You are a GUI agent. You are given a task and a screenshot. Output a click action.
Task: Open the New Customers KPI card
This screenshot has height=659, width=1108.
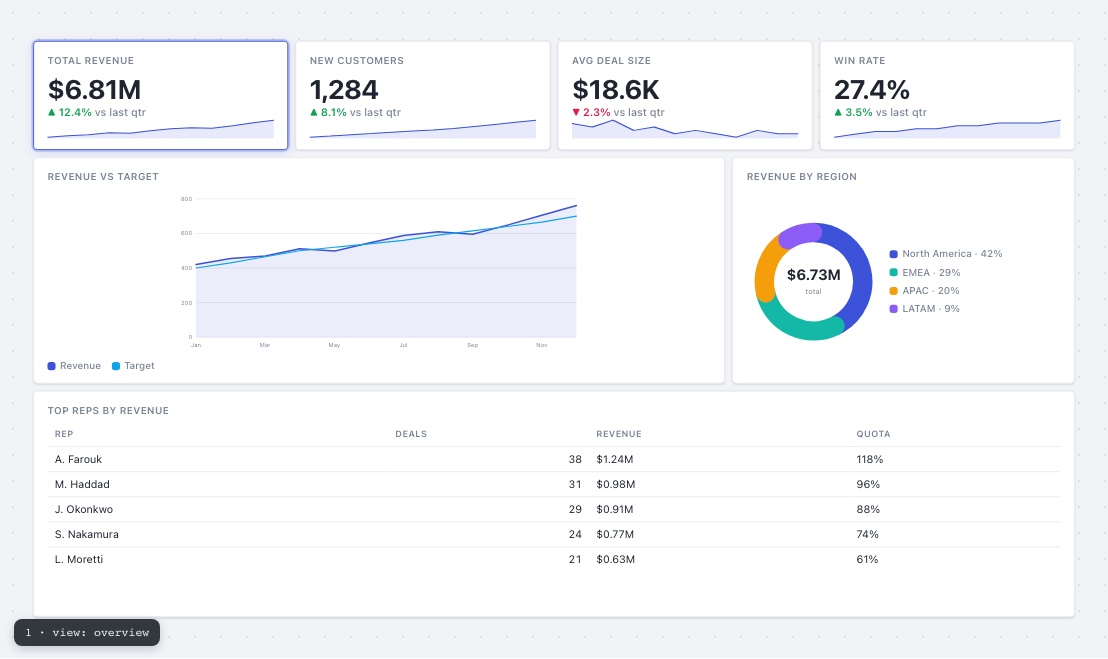pos(423,95)
